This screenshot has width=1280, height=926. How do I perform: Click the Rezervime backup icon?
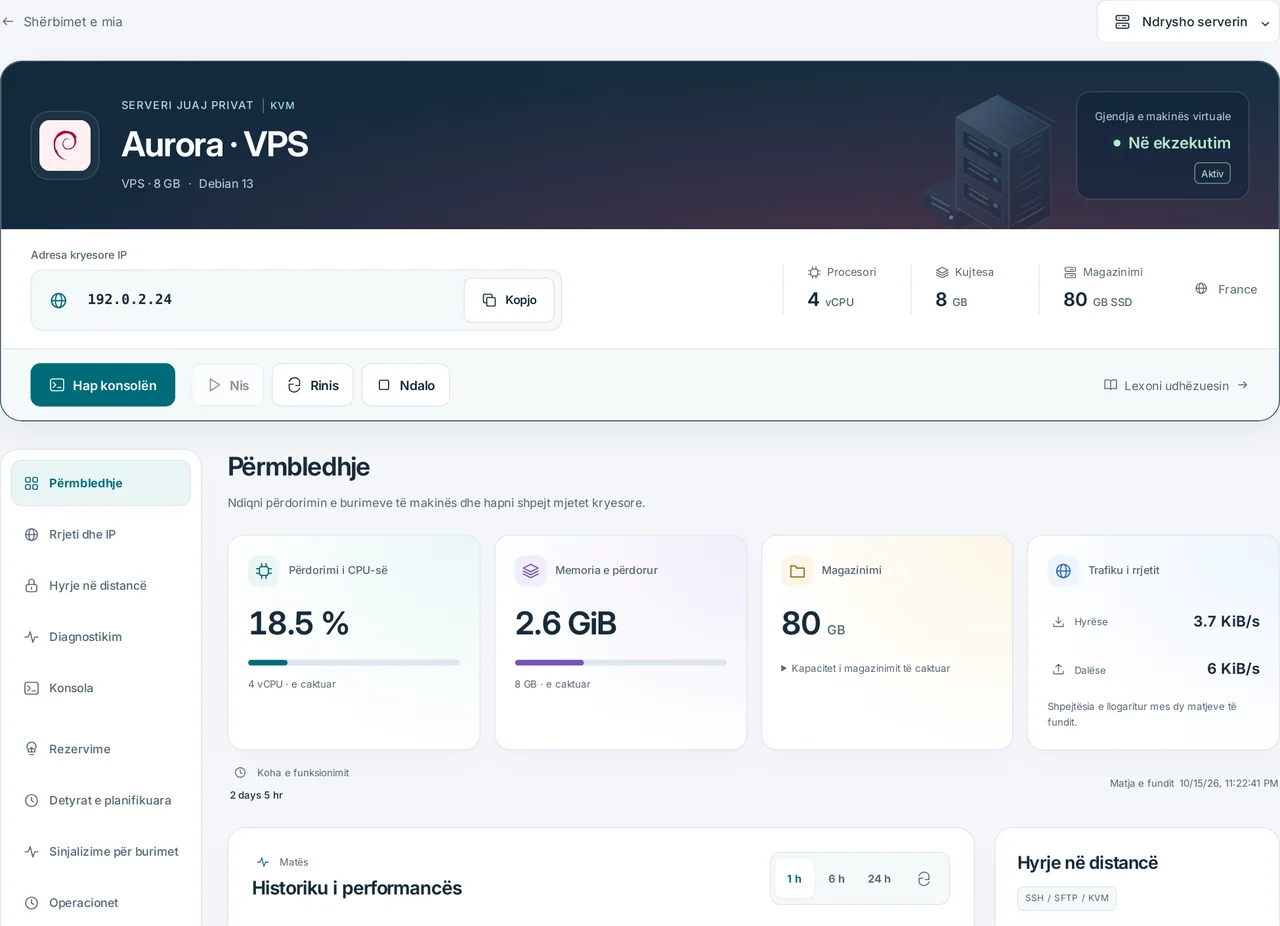tap(32, 749)
